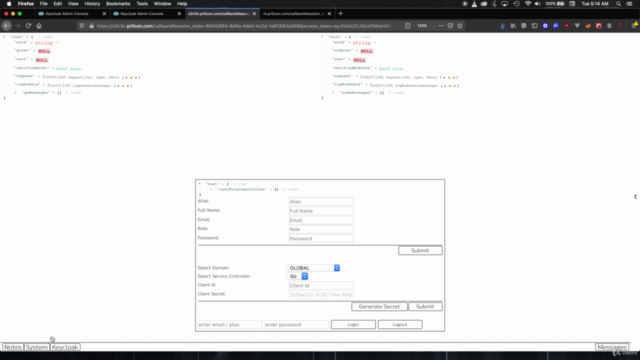
Task: Show the sidebars toolbar icon
Action: click(x=534, y=26)
